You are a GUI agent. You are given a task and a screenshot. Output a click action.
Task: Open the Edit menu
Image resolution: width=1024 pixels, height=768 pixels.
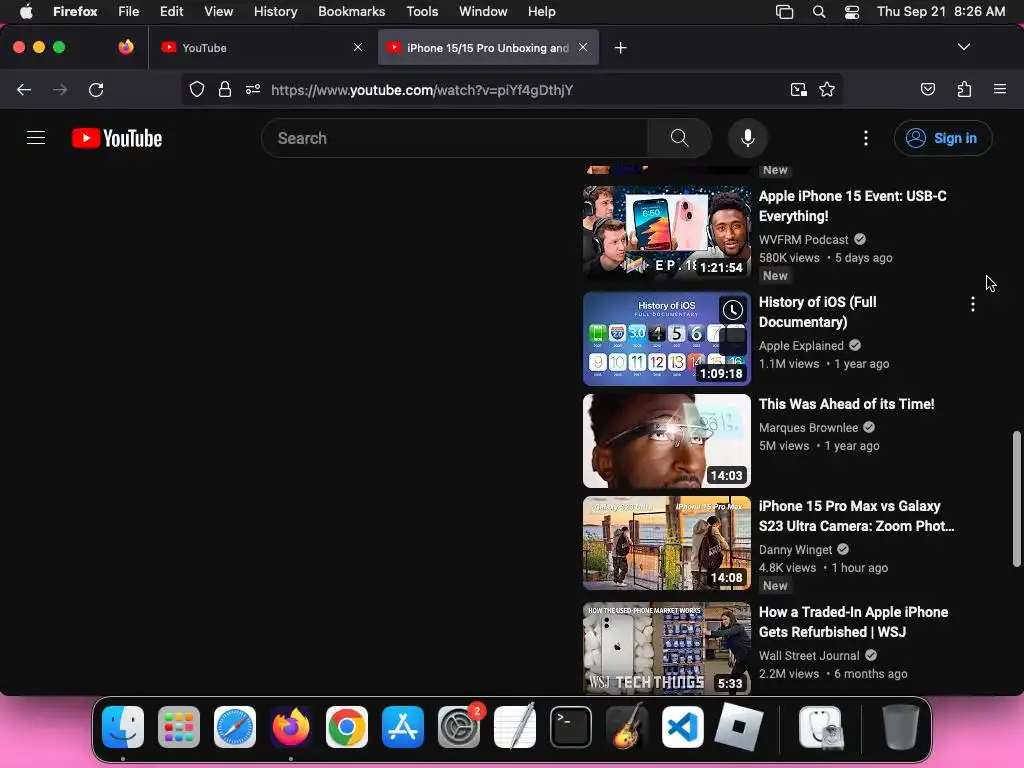click(x=171, y=11)
